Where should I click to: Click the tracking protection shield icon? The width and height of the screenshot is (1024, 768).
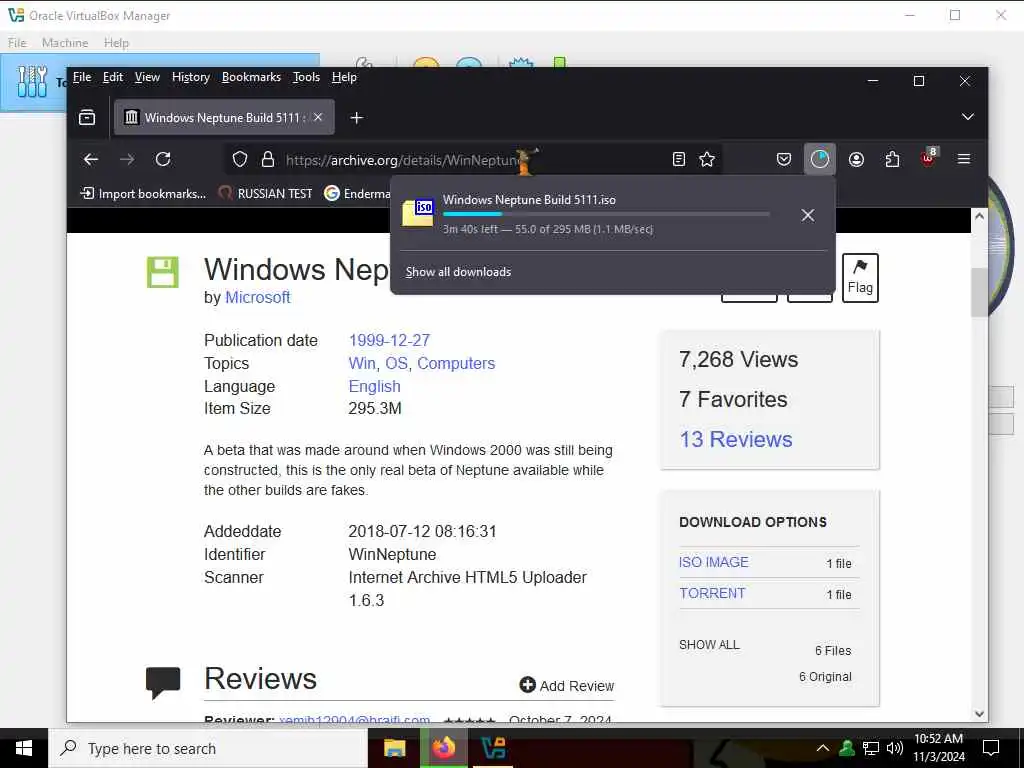click(240, 159)
